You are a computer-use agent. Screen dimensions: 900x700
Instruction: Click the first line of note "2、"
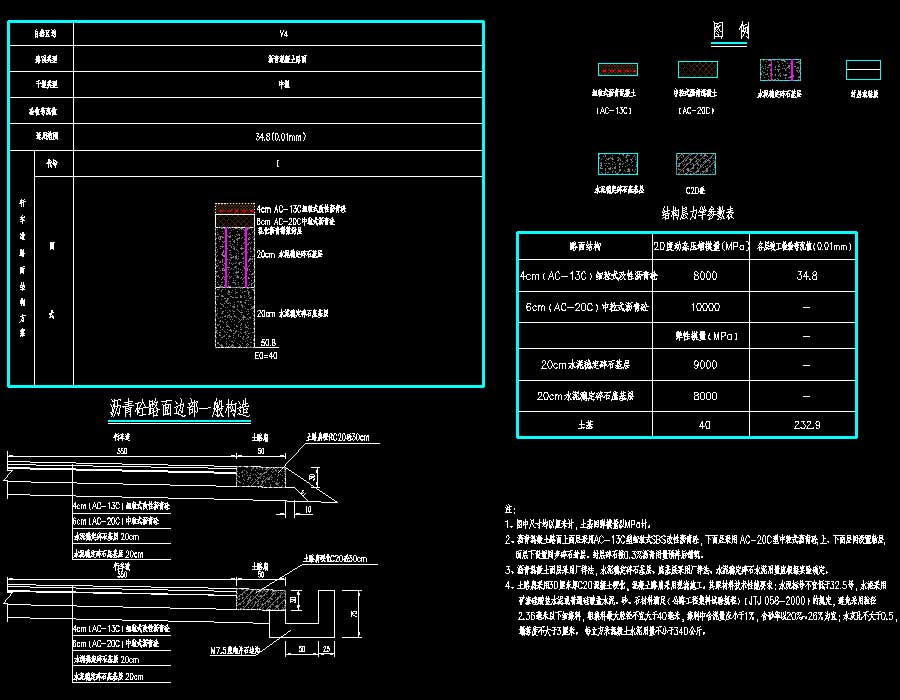pos(695,540)
